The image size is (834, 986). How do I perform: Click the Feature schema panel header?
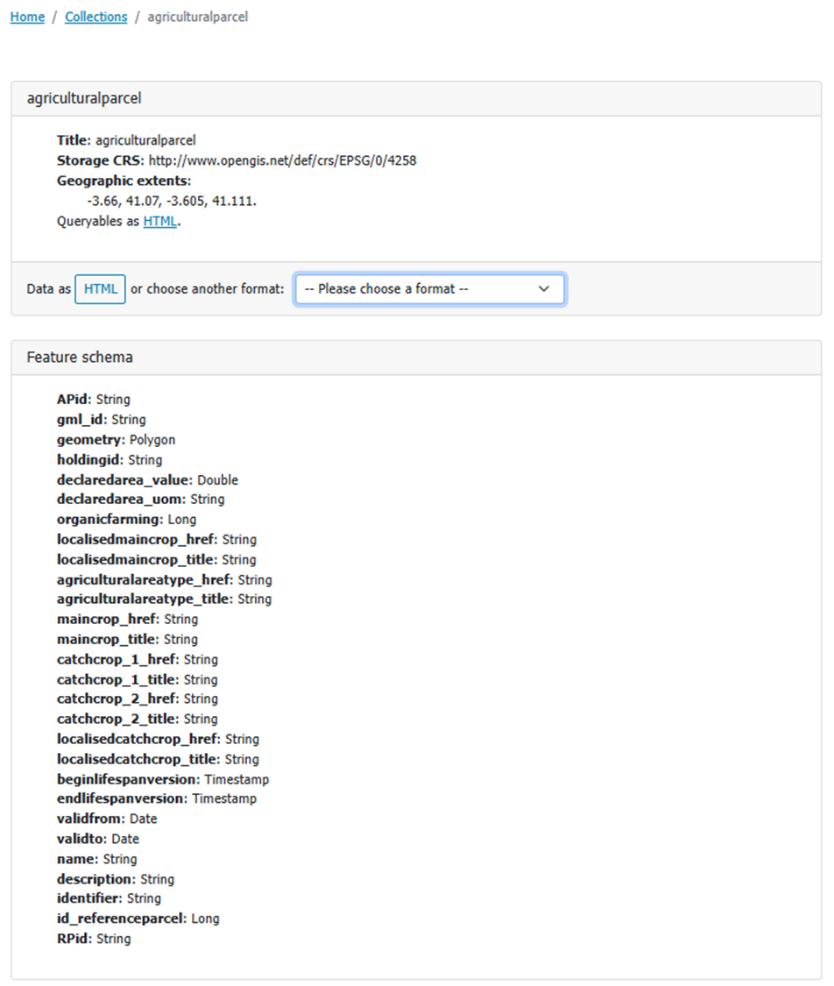79,357
